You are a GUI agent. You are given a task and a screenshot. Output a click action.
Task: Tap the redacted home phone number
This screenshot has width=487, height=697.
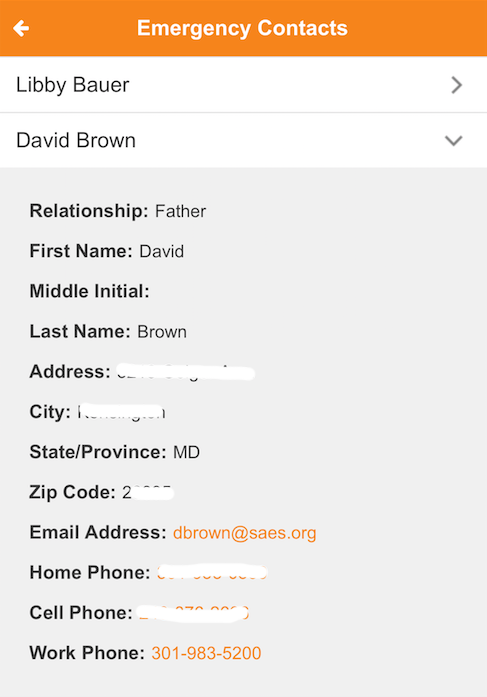[x=212, y=573]
